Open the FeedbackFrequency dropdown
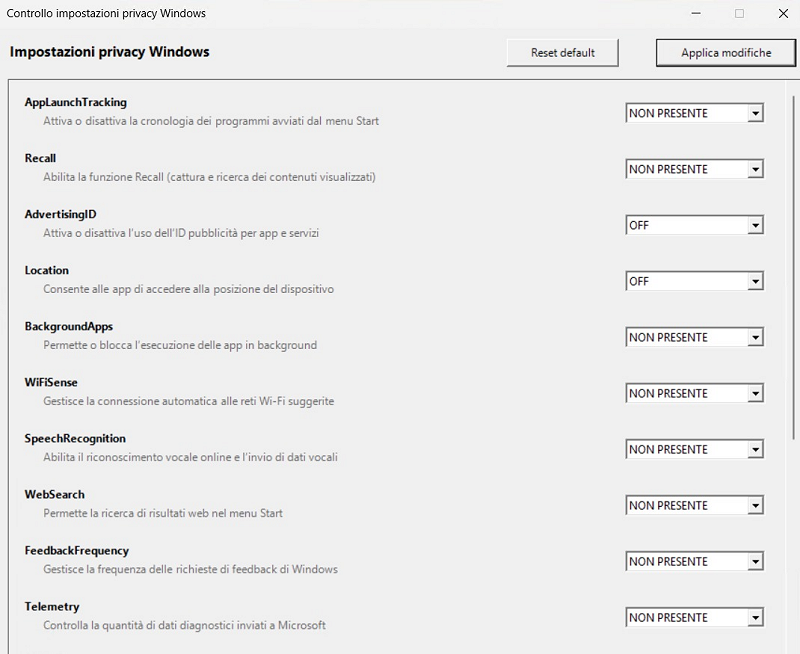800x654 pixels. [694, 562]
